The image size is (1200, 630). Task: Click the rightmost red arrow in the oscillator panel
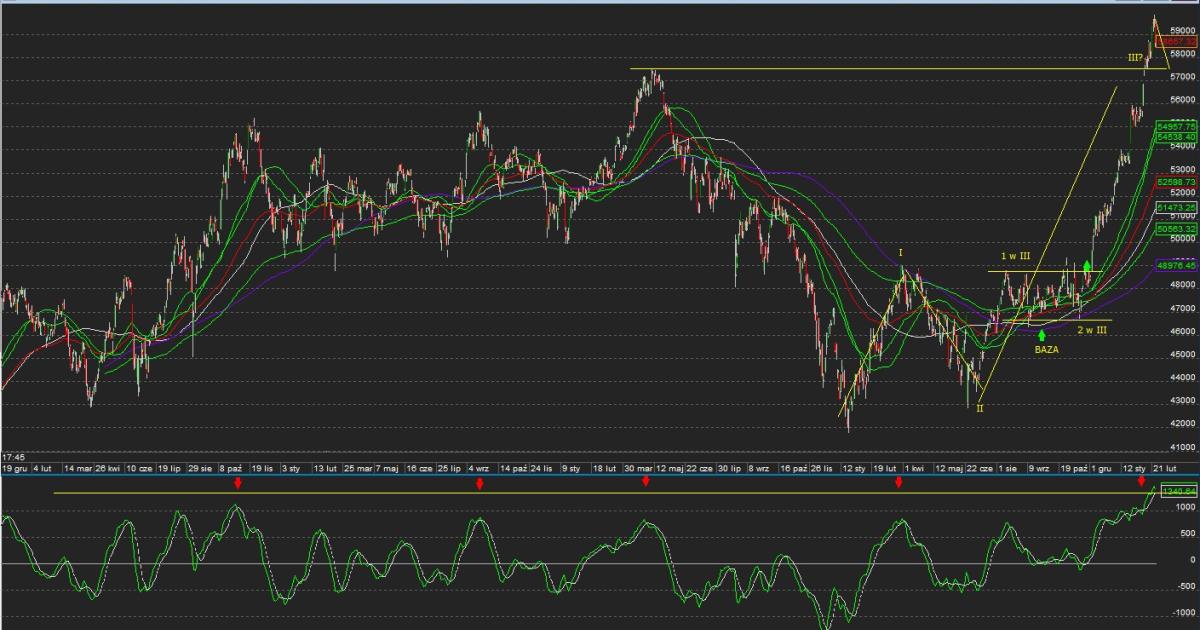[x=1141, y=483]
